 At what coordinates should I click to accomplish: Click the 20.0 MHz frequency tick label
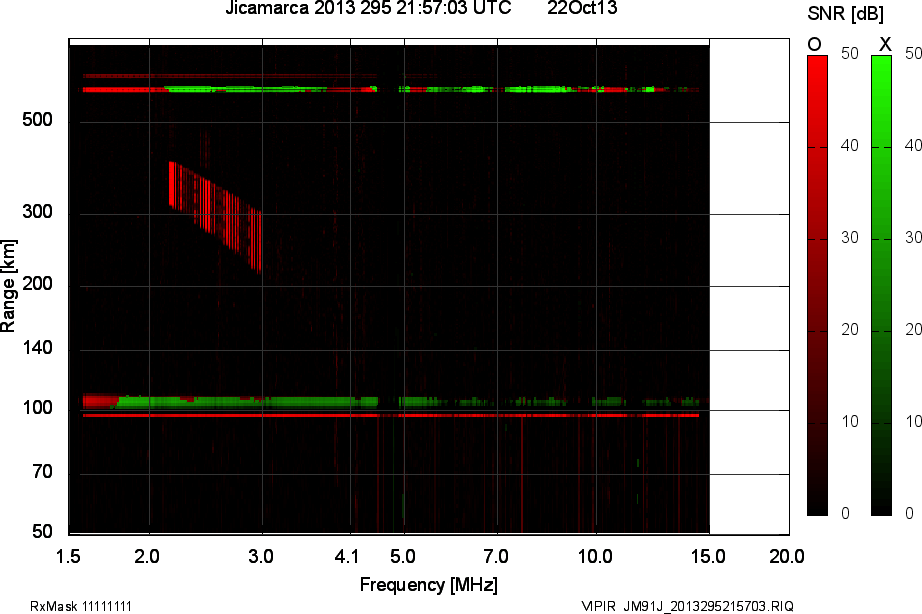click(x=787, y=556)
